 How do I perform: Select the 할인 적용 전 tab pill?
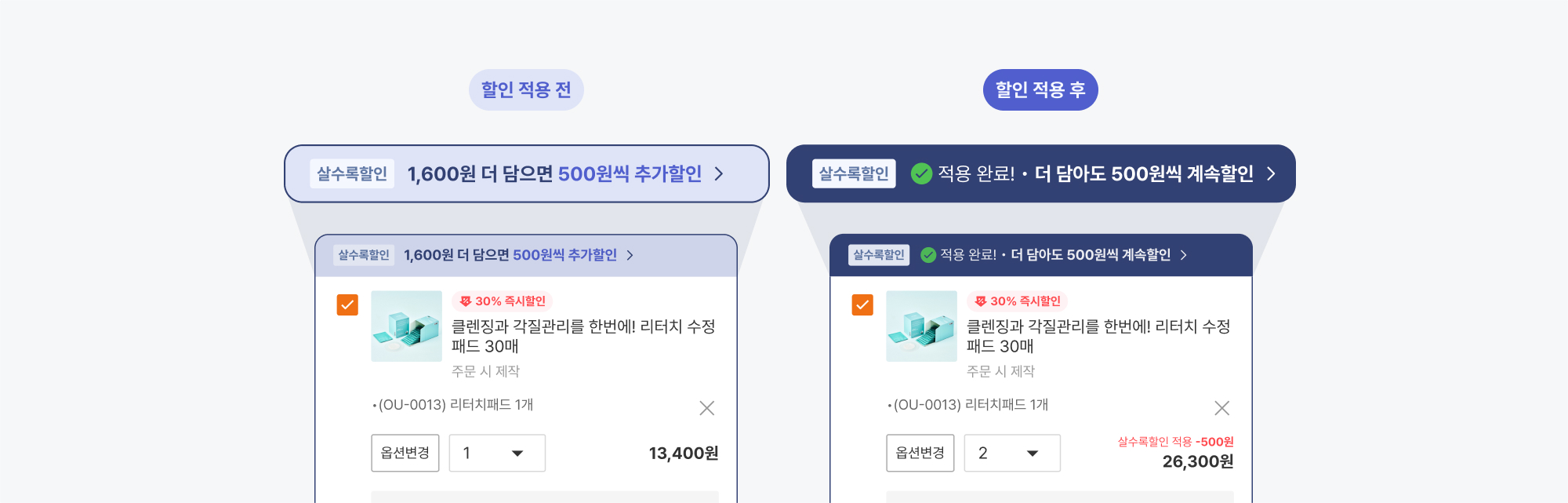526,89
